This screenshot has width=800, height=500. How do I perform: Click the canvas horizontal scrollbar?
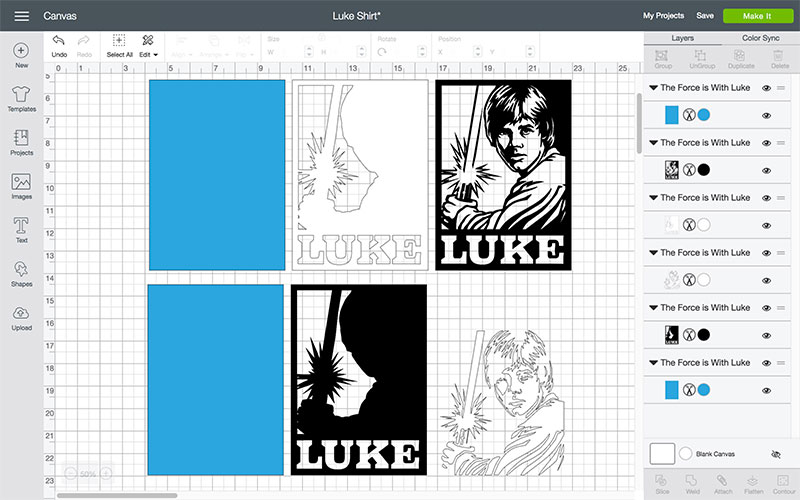point(117,495)
